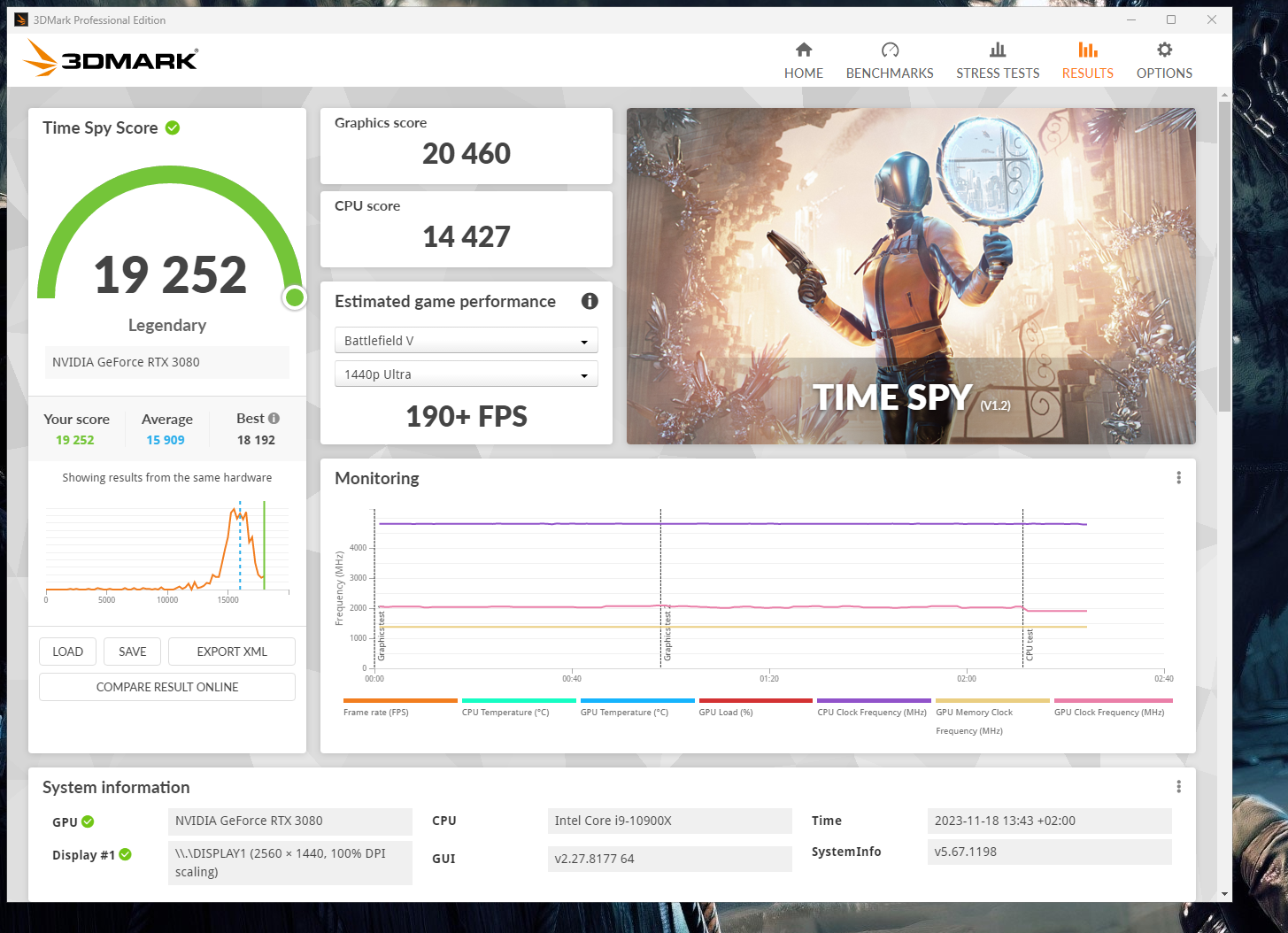
Task: Click the 3DMark logo
Action: click(111, 58)
